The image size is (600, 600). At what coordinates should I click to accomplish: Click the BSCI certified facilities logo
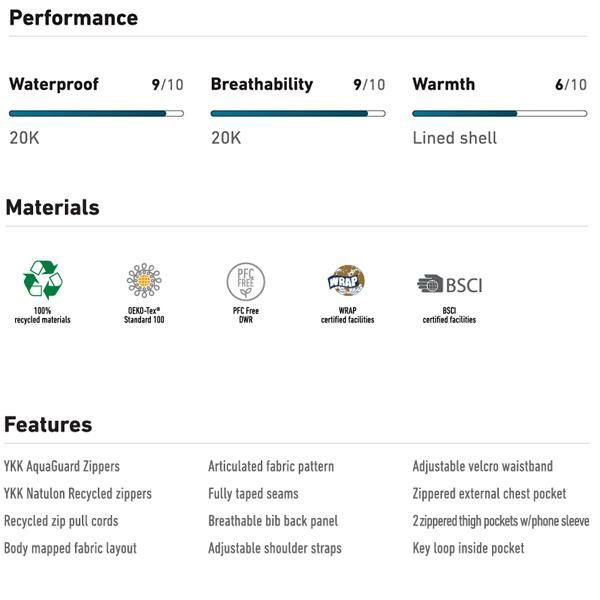pyautogui.click(x=449, y=284)
